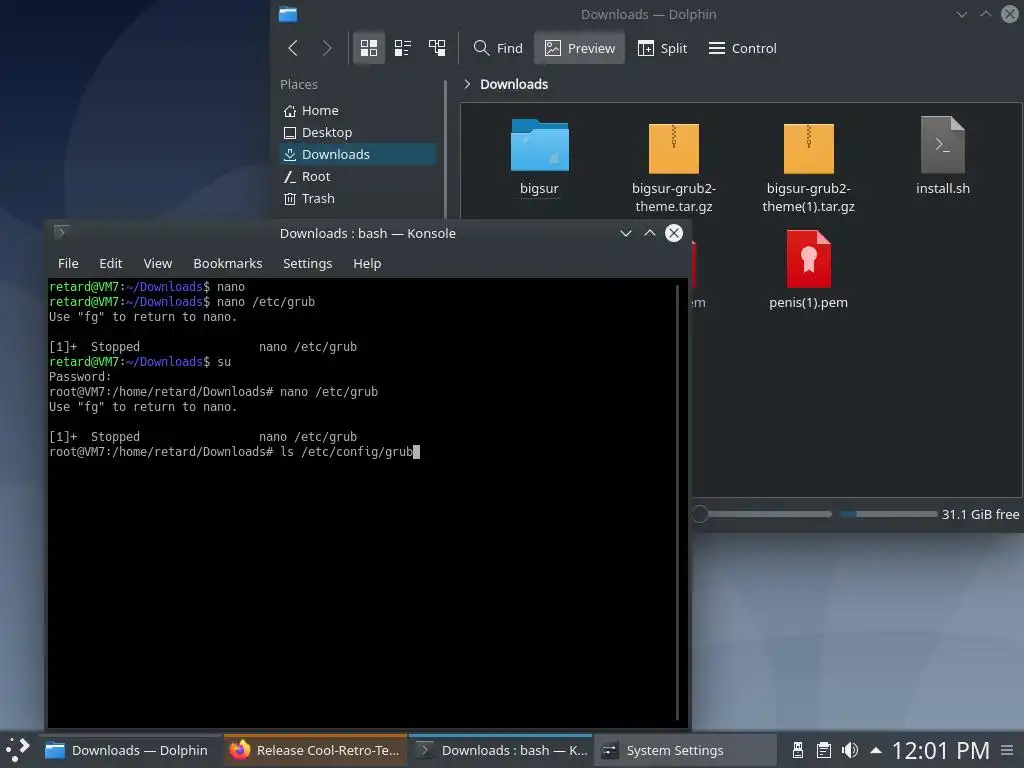Open Konsole Help menu
This screenshot has height=768, width=1024.
[367, 263]
